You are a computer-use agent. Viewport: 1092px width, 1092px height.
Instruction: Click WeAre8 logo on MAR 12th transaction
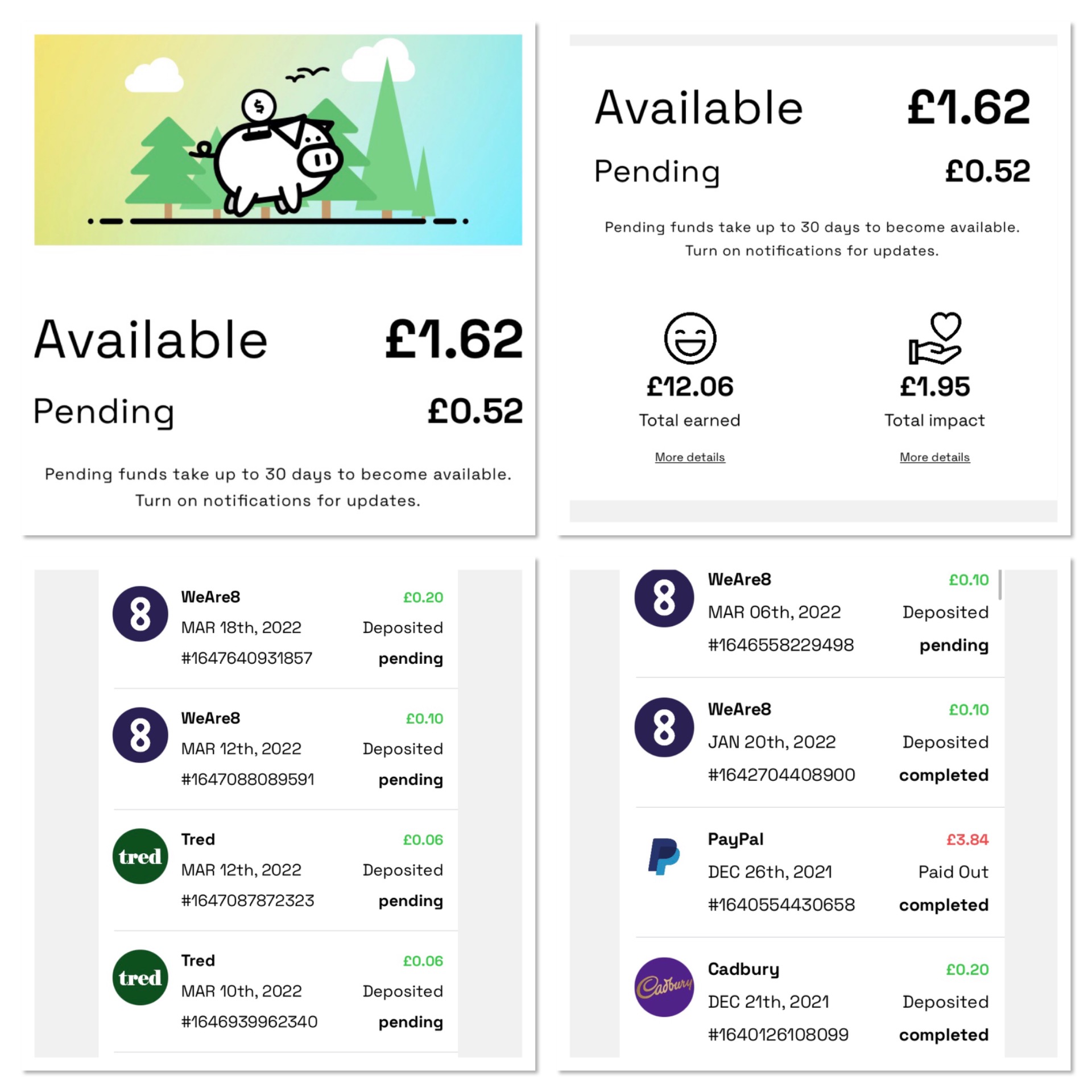[x=140, y=735]
